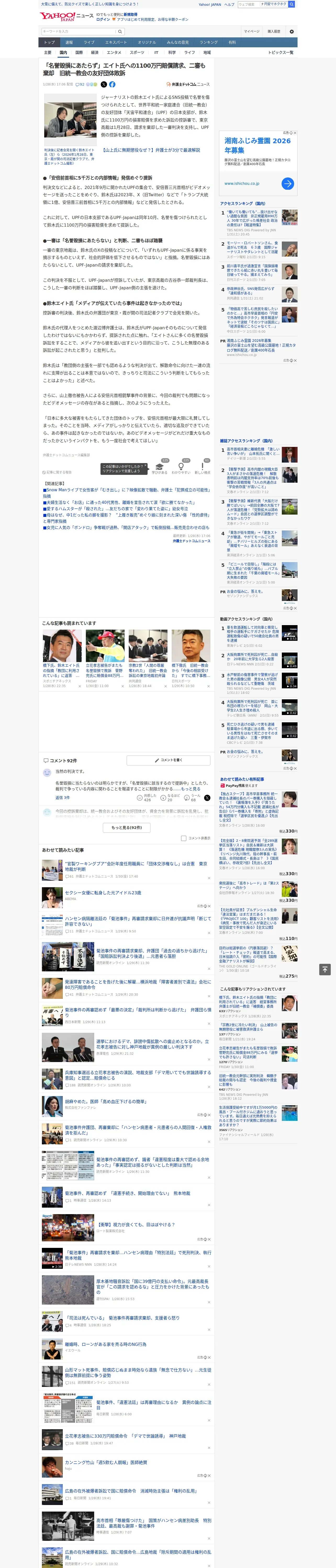Open the カンニング竹山 advertisement link
The width and height of the screenshot is (336, 1568).
pyautogui.click(x=105, y=1463)
